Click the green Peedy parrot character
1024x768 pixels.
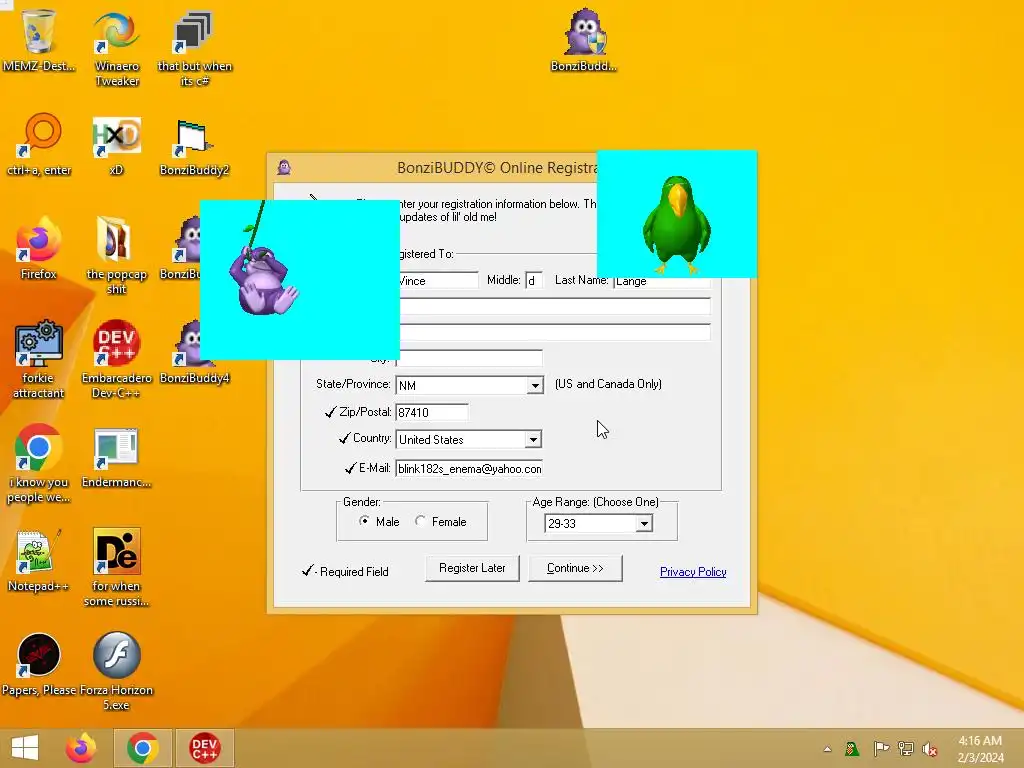[677, 224]
